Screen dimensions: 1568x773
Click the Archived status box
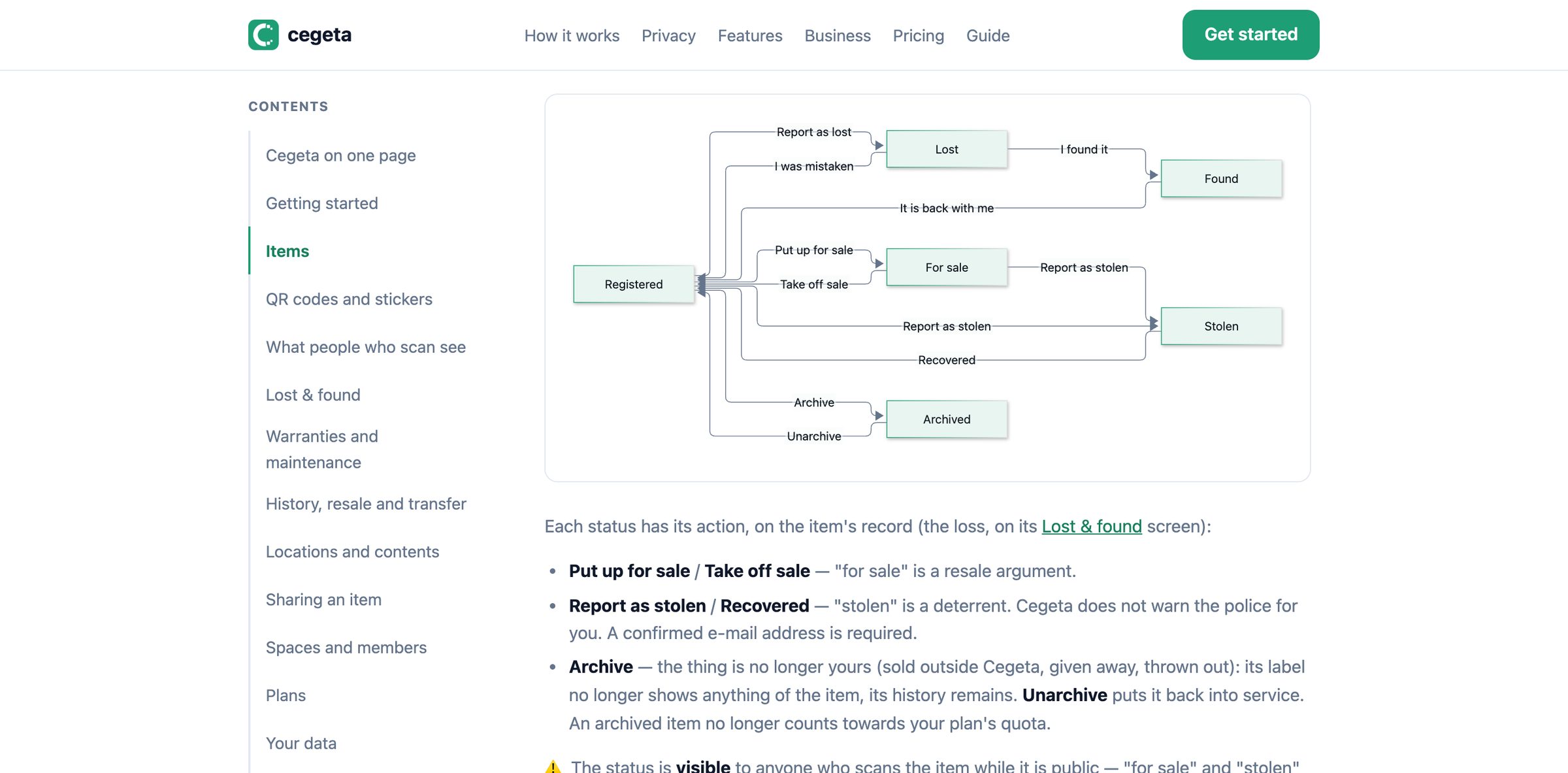point(947,419)
